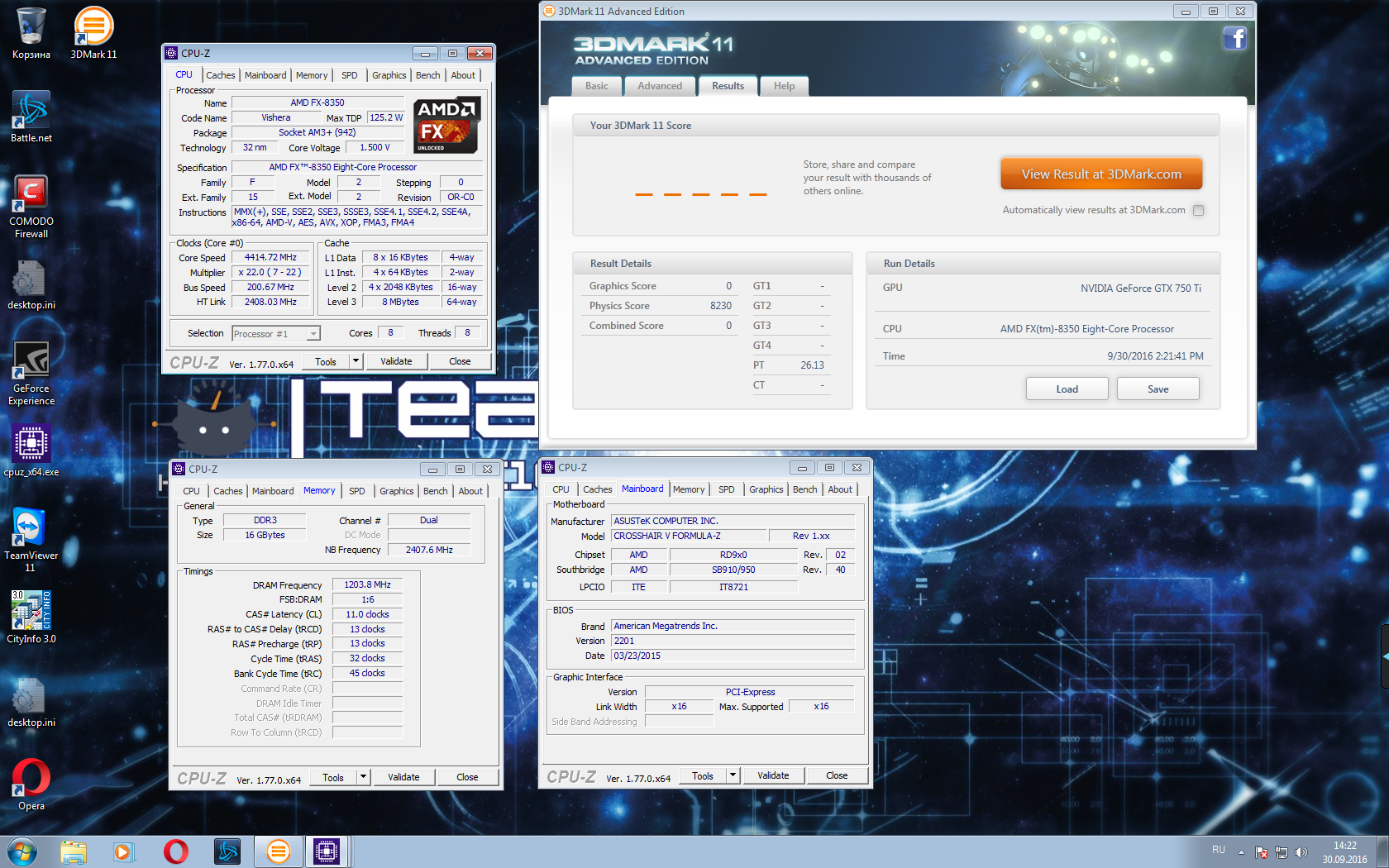The width and height of the screenshot is (1389, 868).
Task: Open the media player taskbar icon
Action: [x=123, y=851]
